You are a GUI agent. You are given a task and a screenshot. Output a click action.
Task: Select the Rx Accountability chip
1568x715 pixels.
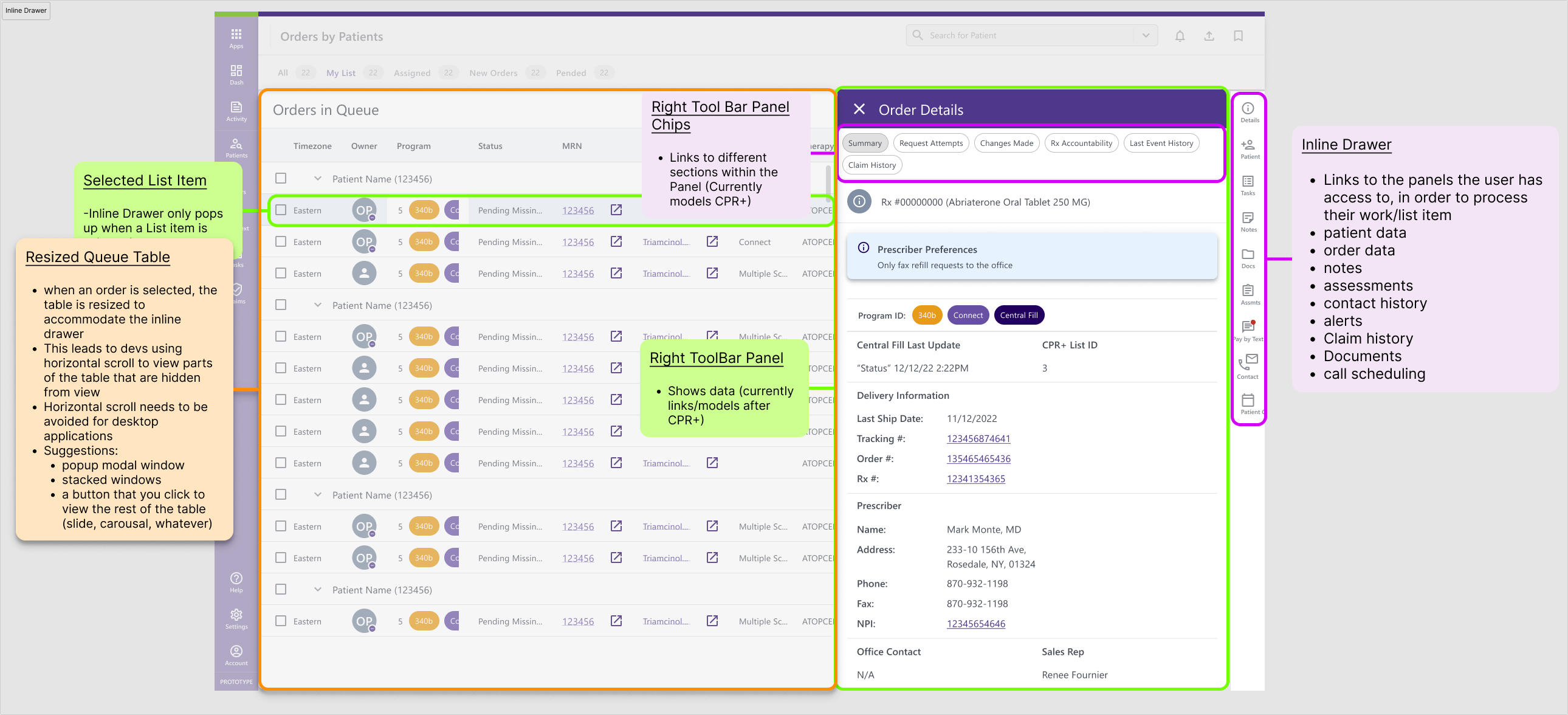[x=1081, y=143]
